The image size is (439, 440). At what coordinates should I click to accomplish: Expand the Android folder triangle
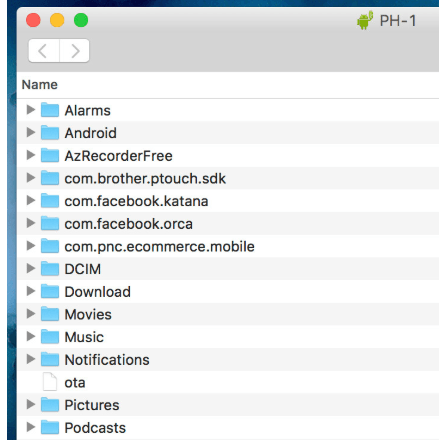pos(31,132)
